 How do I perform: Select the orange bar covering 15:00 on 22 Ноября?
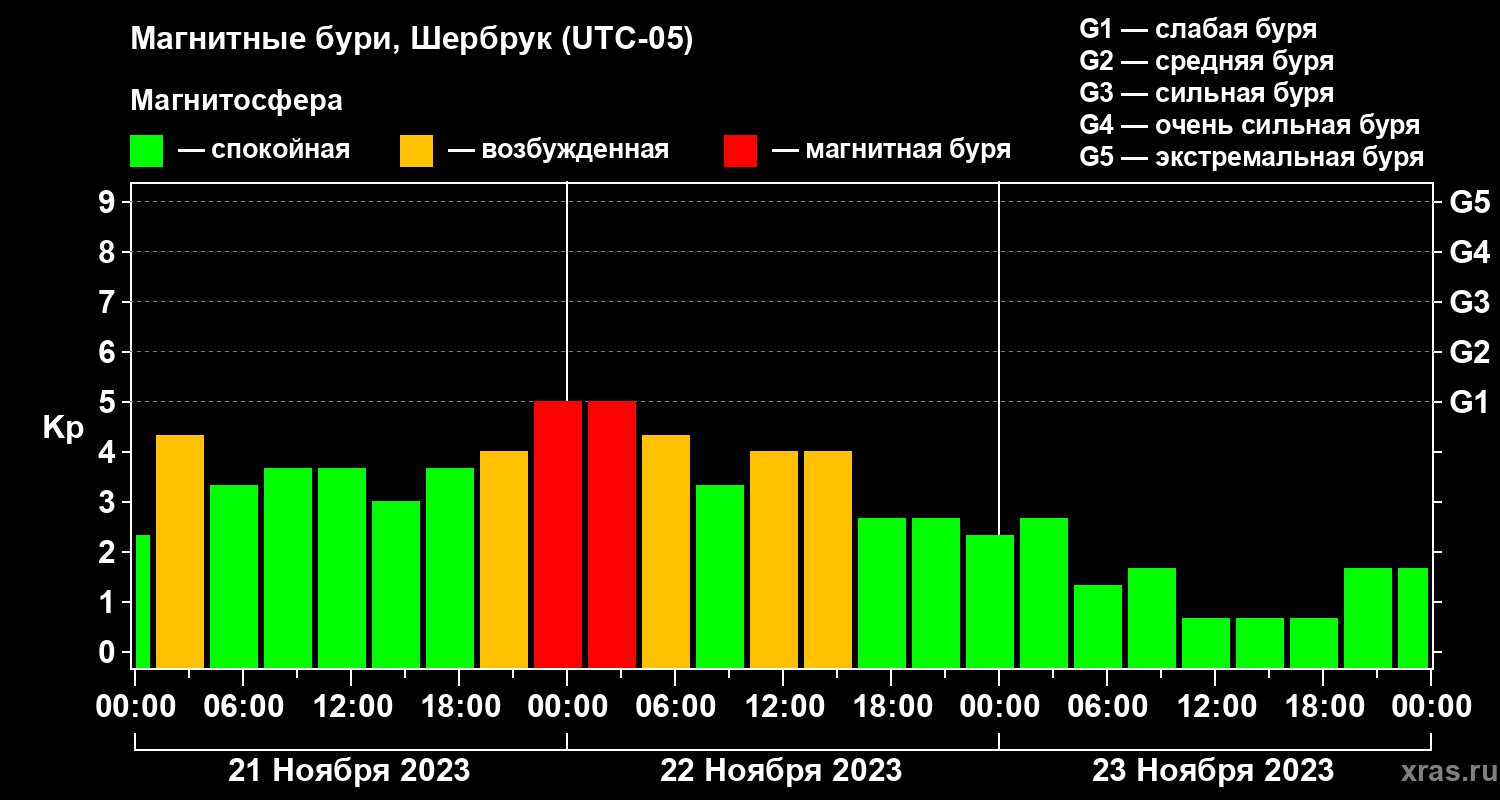828,560
